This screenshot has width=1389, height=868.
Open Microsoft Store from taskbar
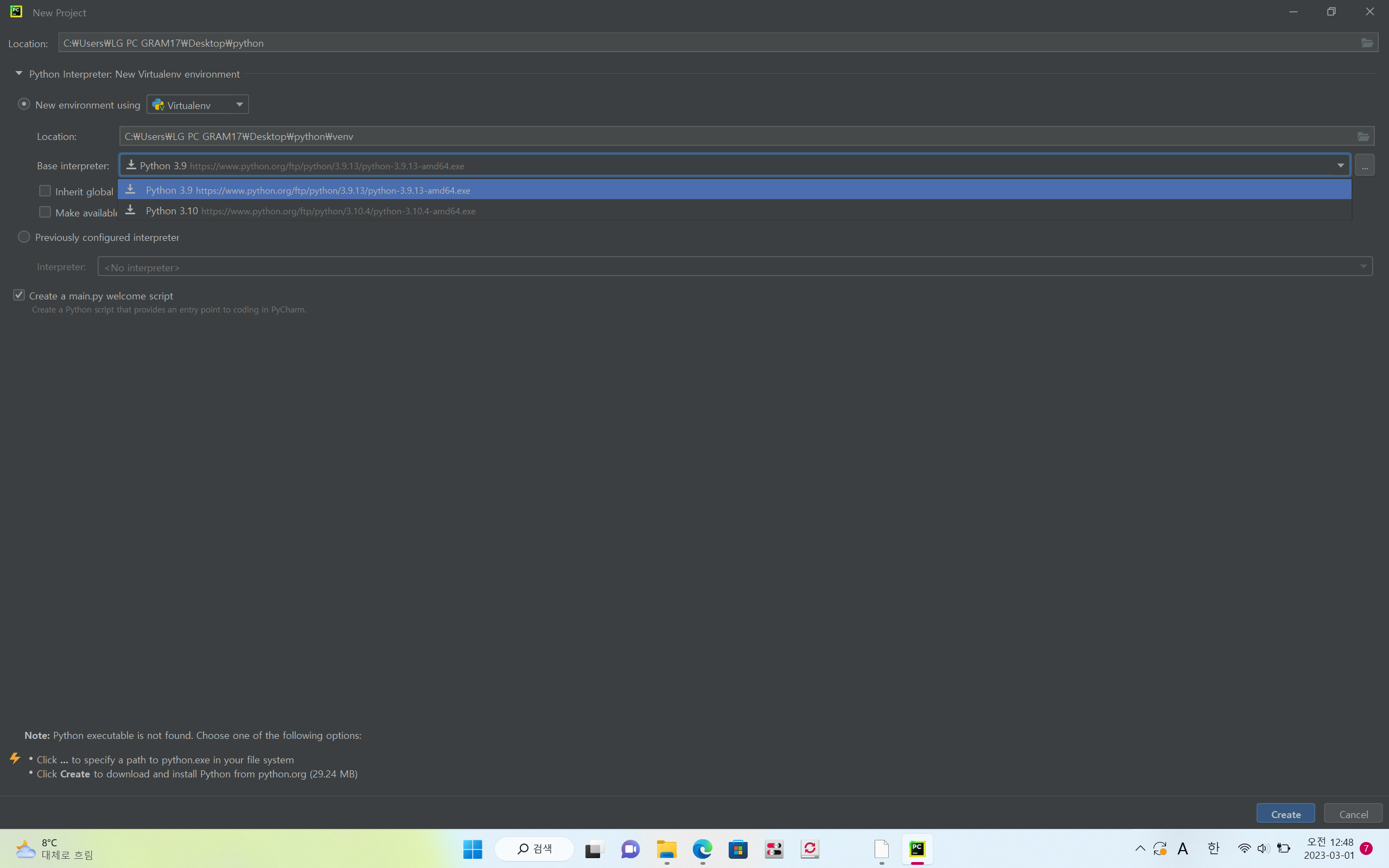point(738,849)
